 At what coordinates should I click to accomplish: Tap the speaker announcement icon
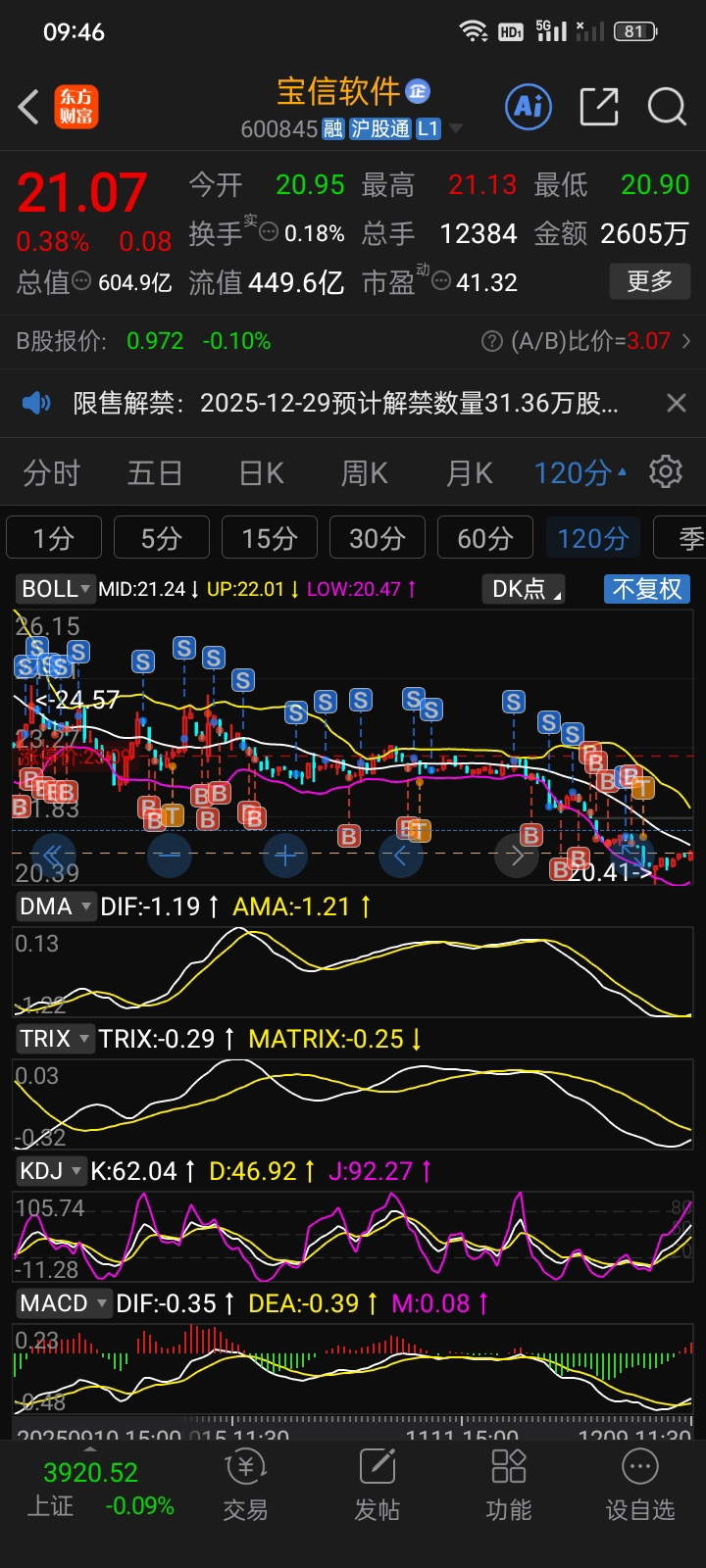(36, 403)
